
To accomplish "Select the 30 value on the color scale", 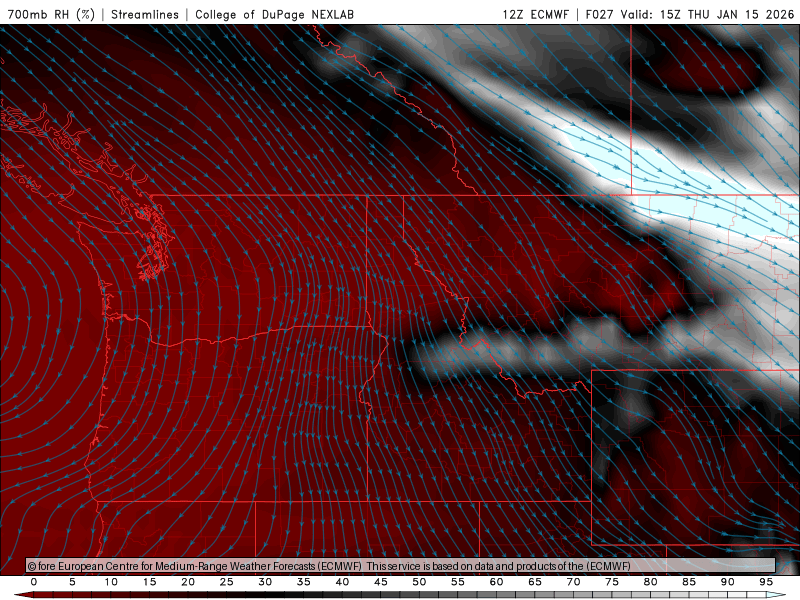I will (265, 582).
